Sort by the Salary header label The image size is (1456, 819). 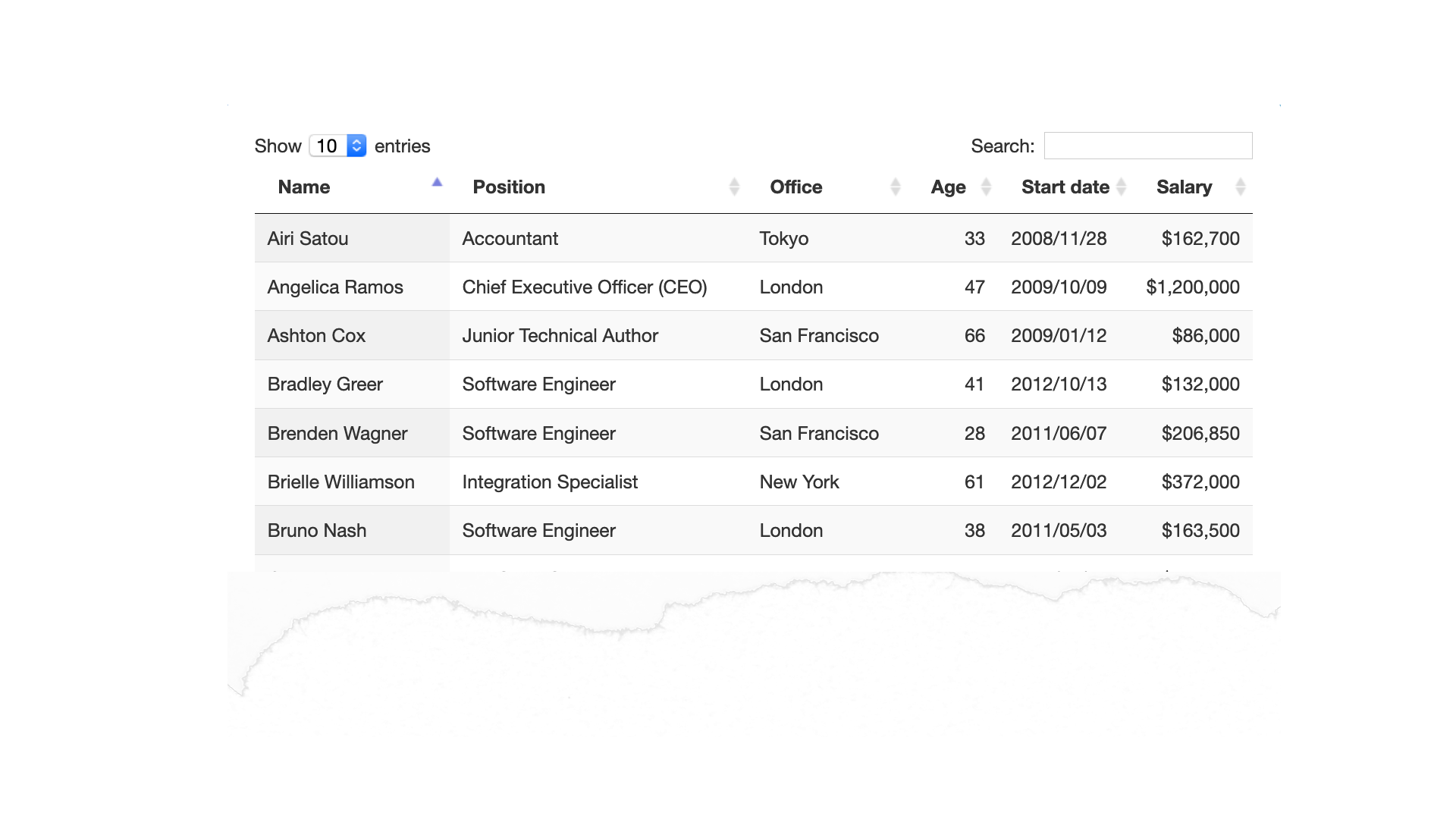[1183, 187]
